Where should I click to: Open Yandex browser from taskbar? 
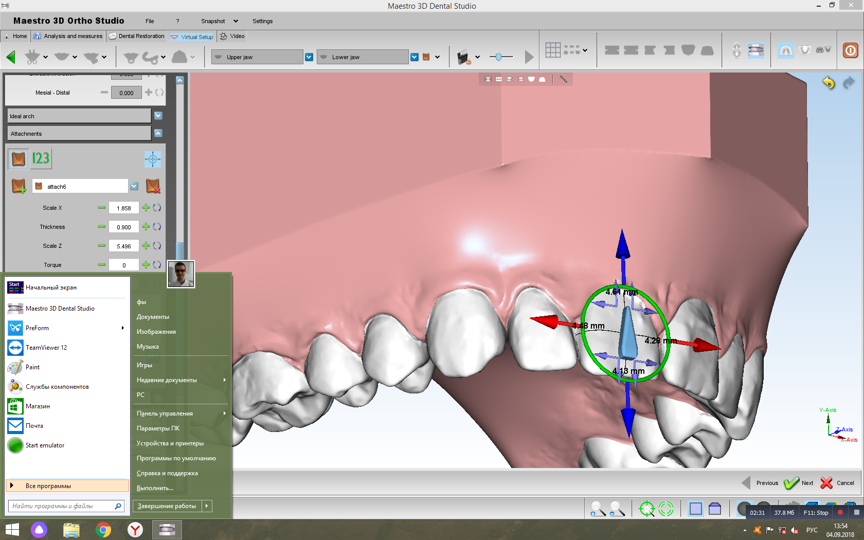click(x=135, y=530)
